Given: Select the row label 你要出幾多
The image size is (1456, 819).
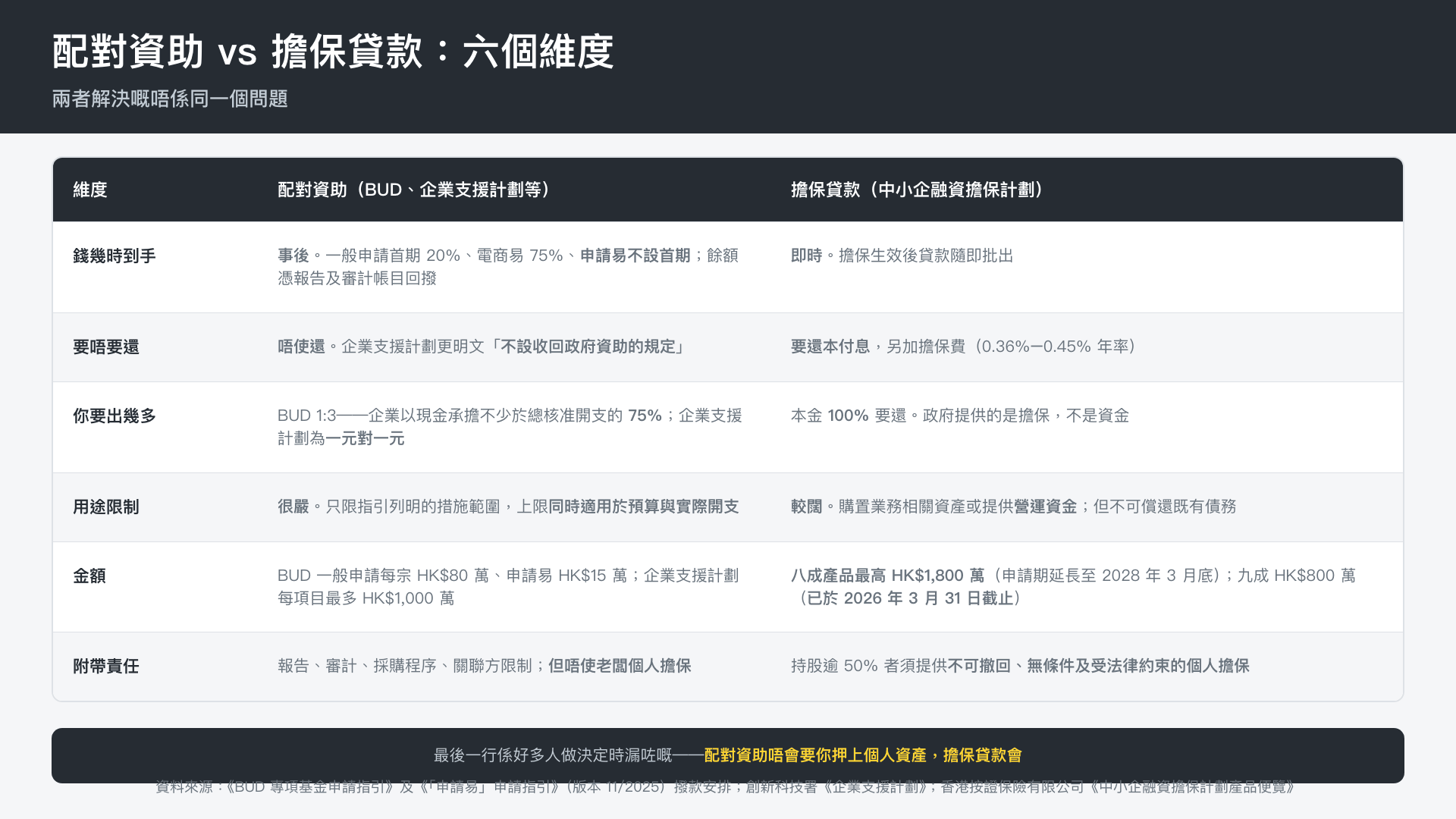Looking at the screenshot, I should 115,416.
